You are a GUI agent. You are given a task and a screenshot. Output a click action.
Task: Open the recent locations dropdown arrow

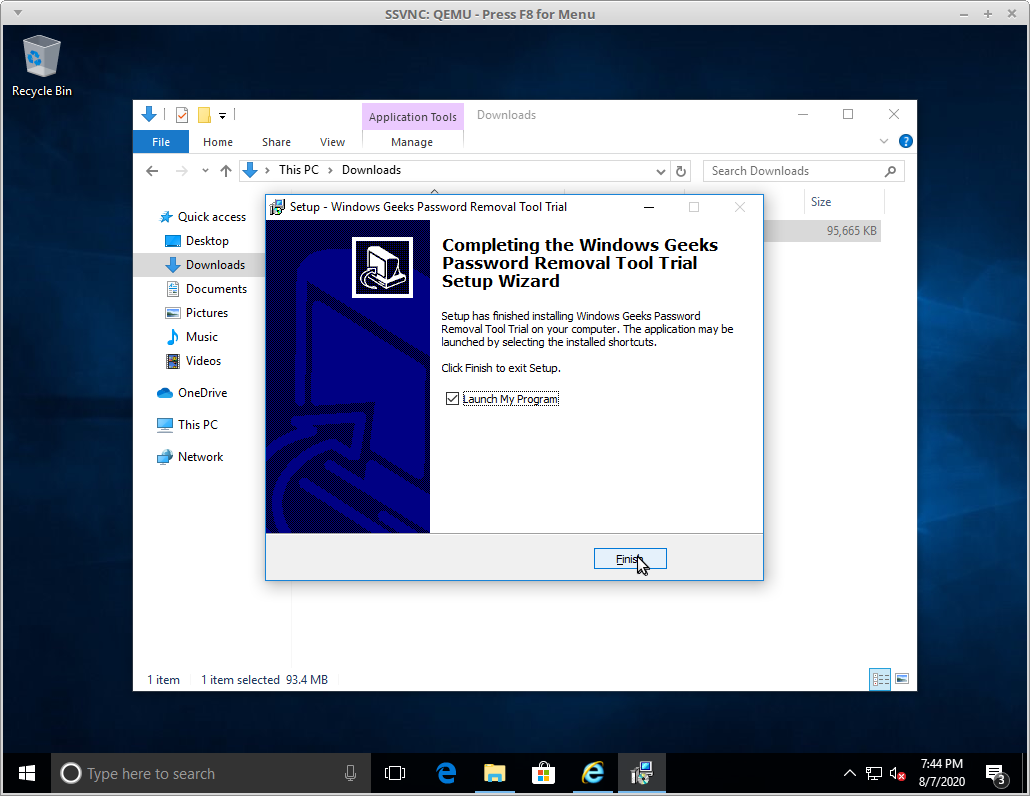205,171
